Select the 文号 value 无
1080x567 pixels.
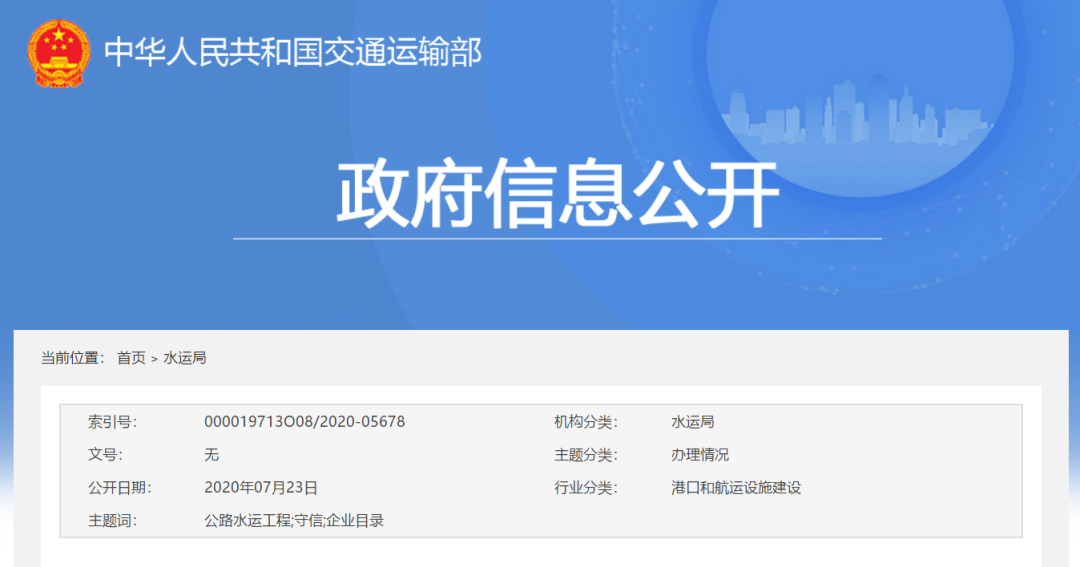click(211, 455)
